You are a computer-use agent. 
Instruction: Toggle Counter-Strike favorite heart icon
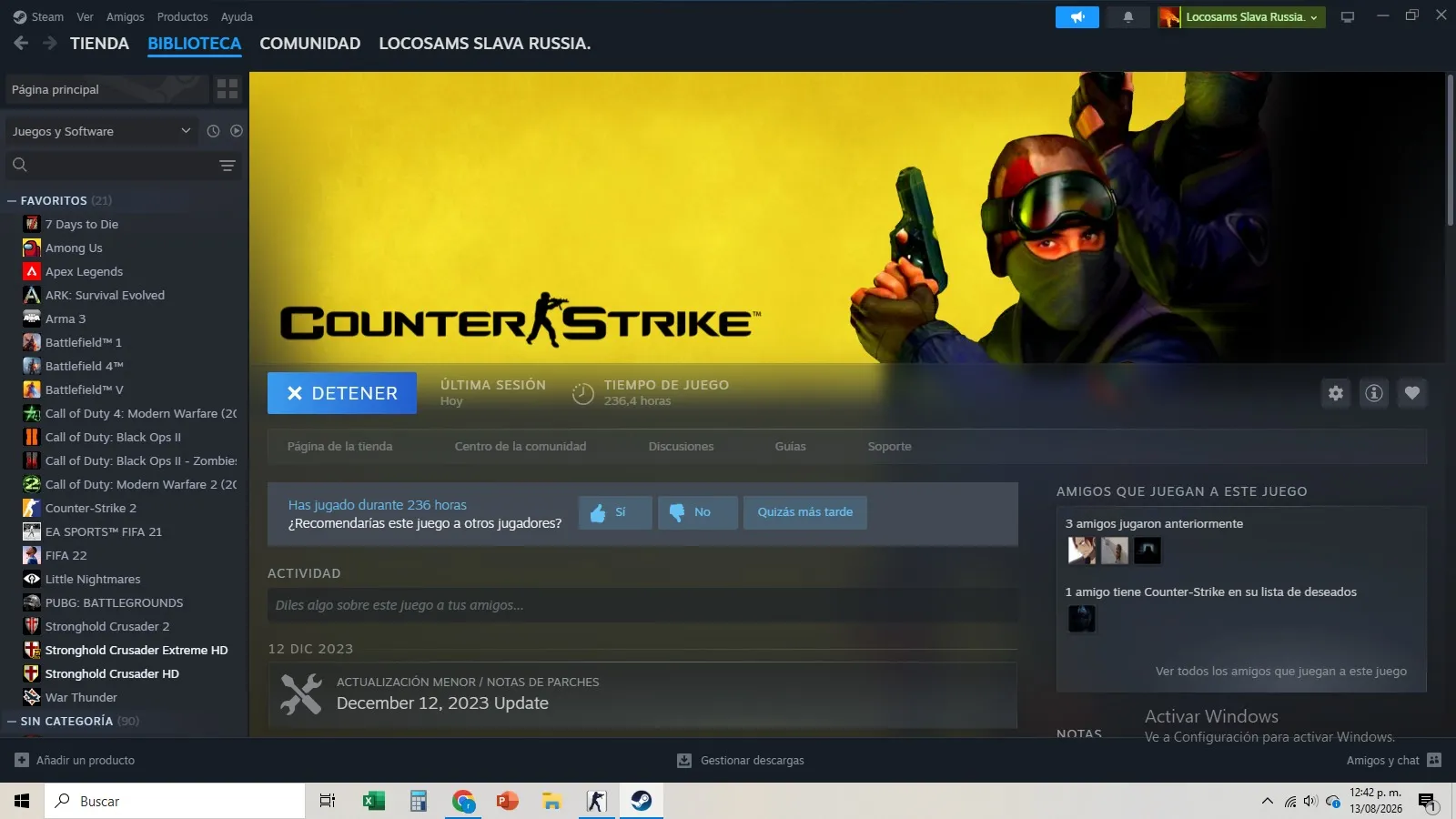(1412, 393)
